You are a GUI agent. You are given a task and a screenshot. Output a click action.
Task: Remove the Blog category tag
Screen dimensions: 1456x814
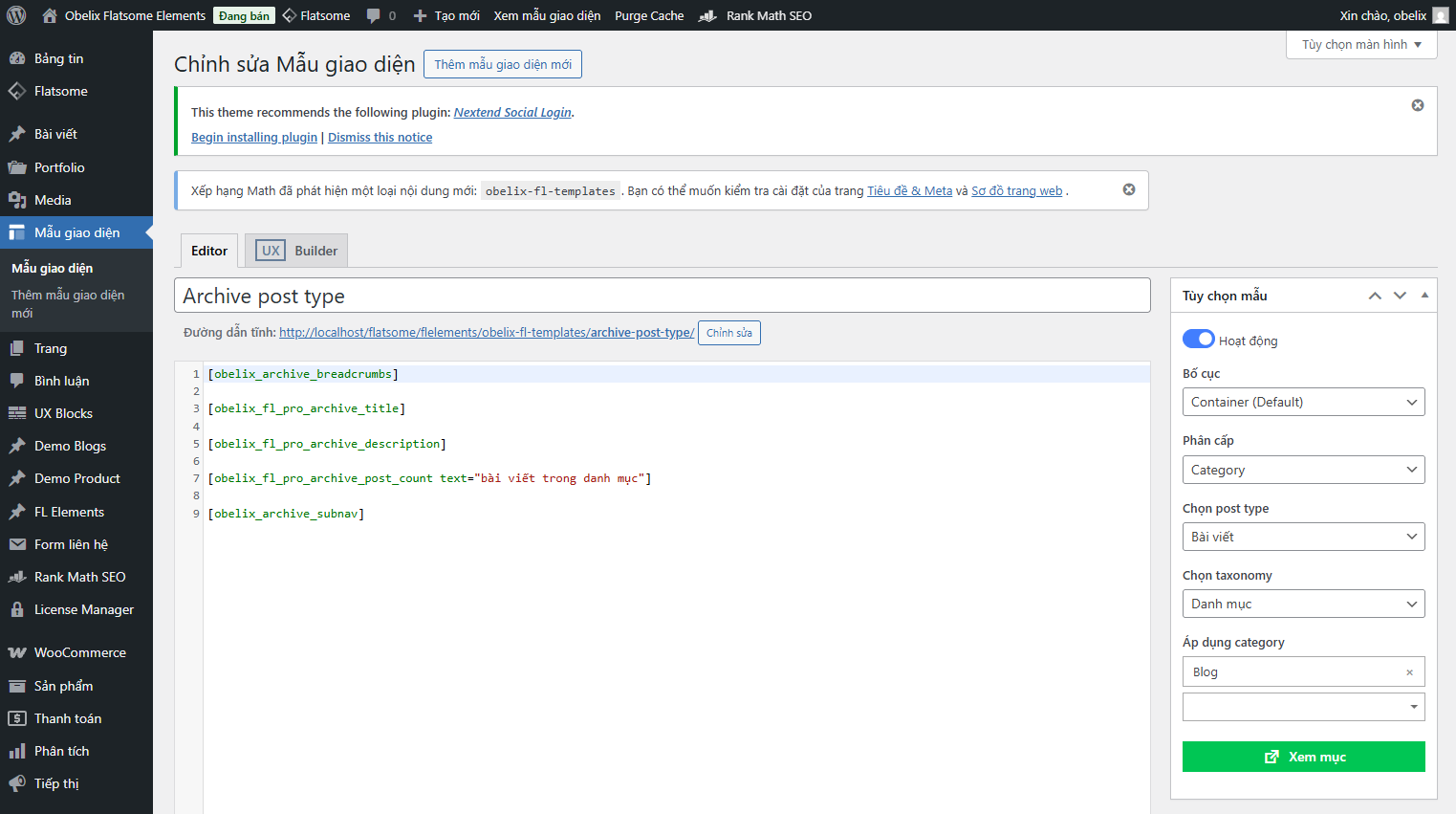[1409, 672]
